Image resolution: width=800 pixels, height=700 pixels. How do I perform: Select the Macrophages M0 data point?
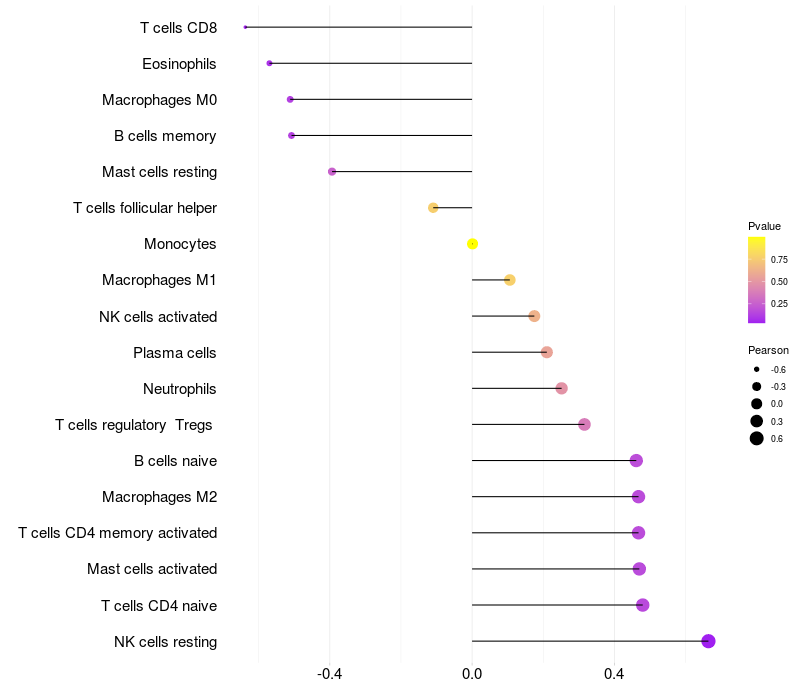coord(290,99)
